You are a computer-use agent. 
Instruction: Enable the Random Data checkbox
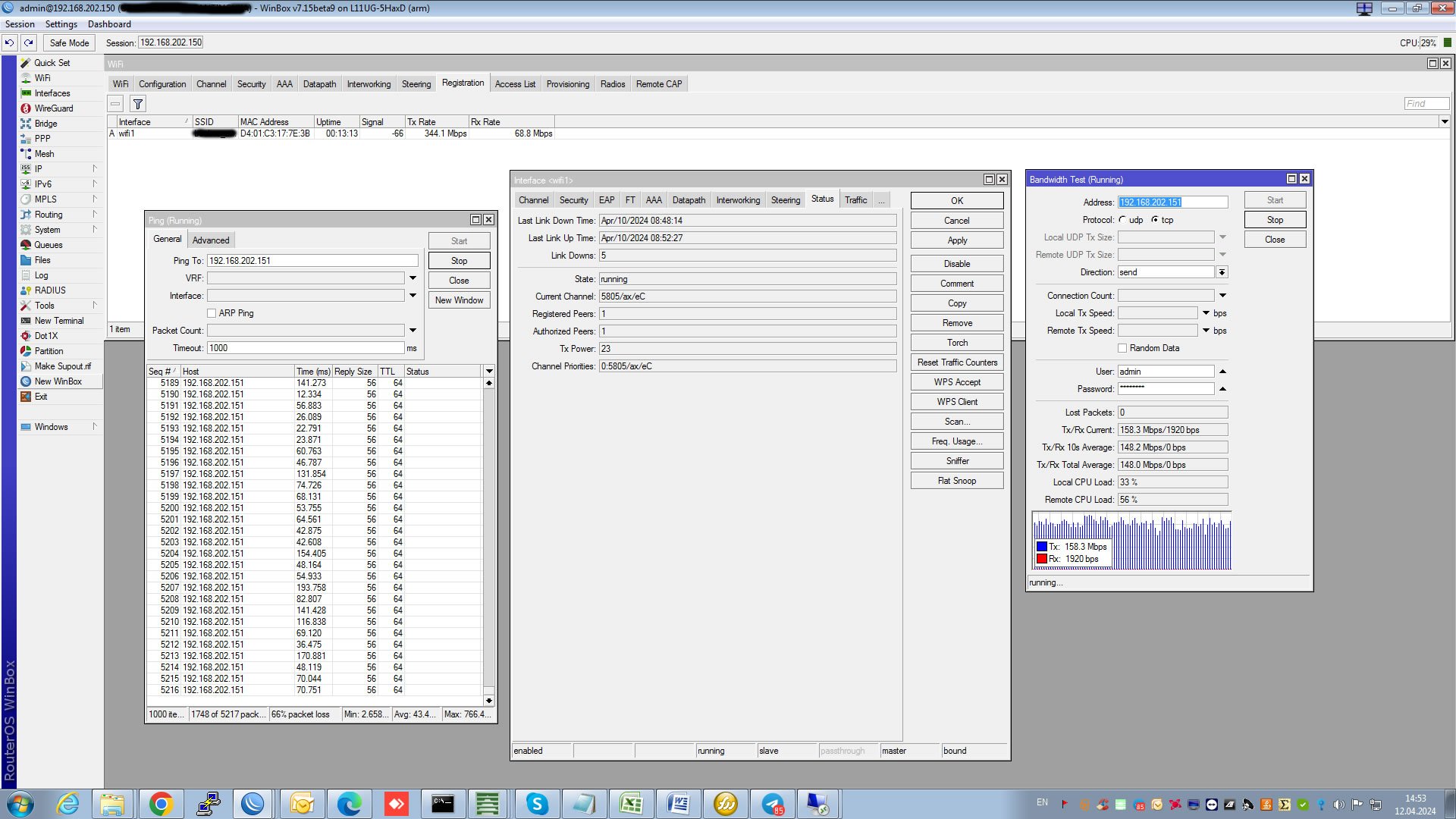click(1122, 348)
